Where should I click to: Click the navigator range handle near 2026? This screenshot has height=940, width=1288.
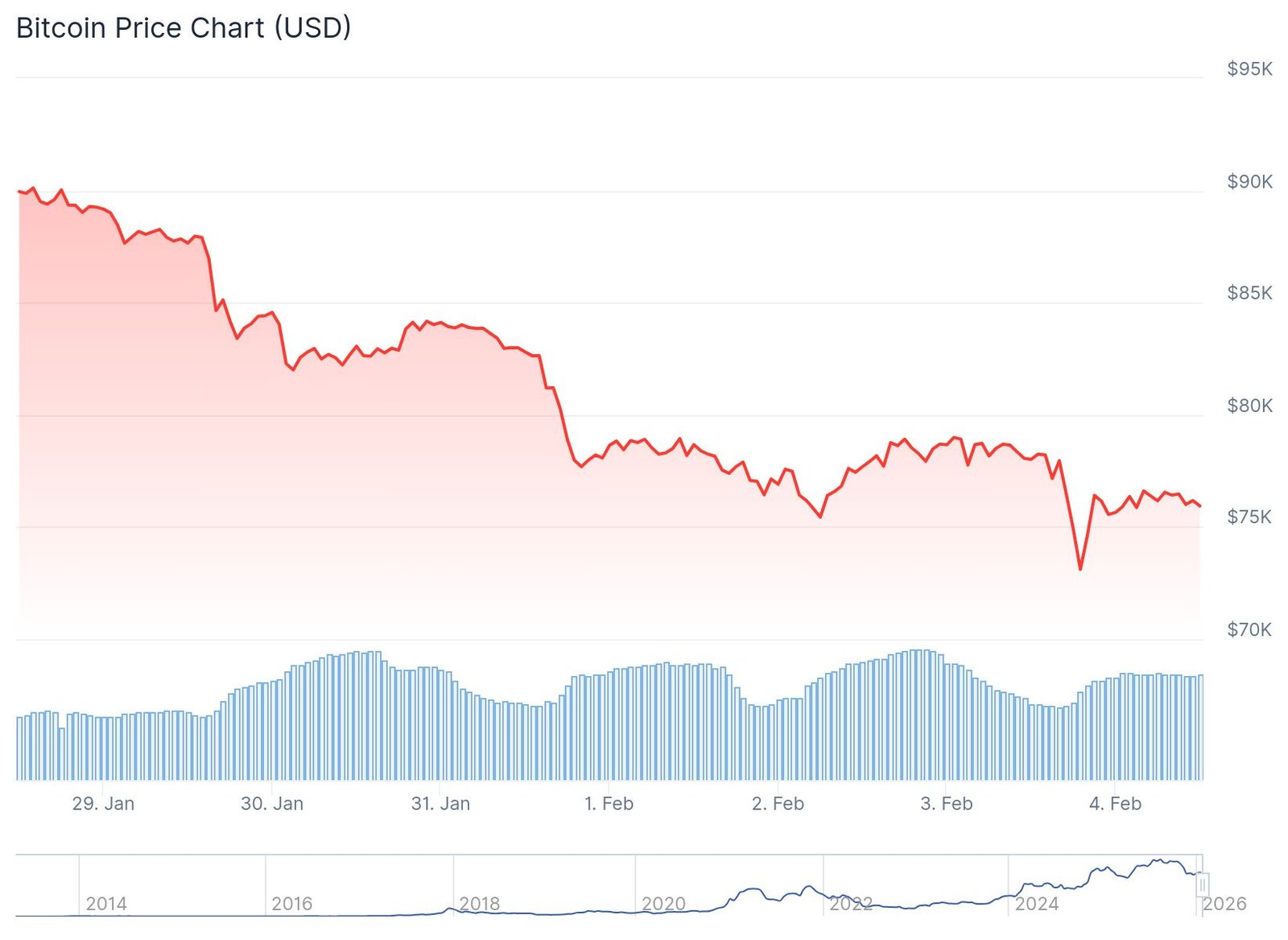1202,884
